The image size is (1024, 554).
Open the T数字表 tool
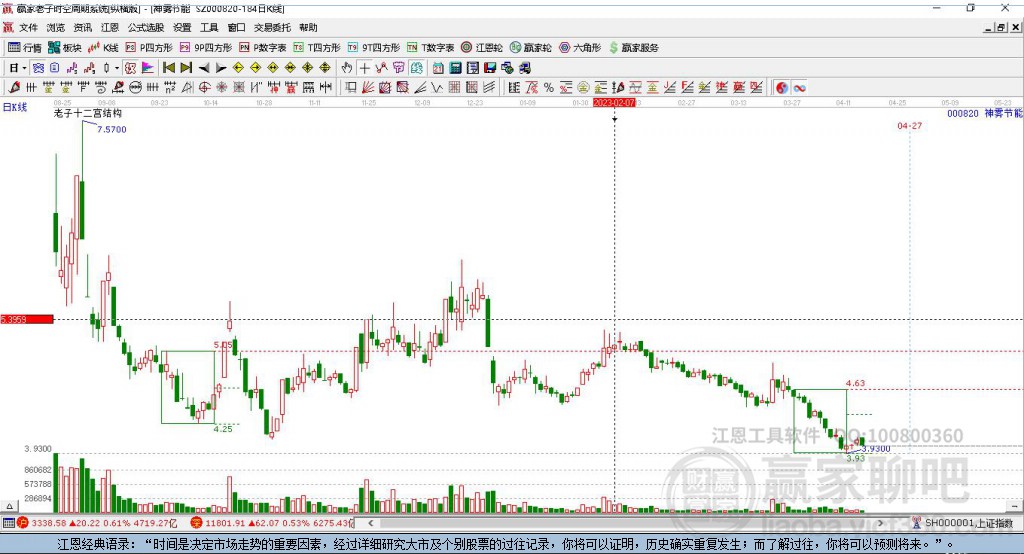coord(430,48)
